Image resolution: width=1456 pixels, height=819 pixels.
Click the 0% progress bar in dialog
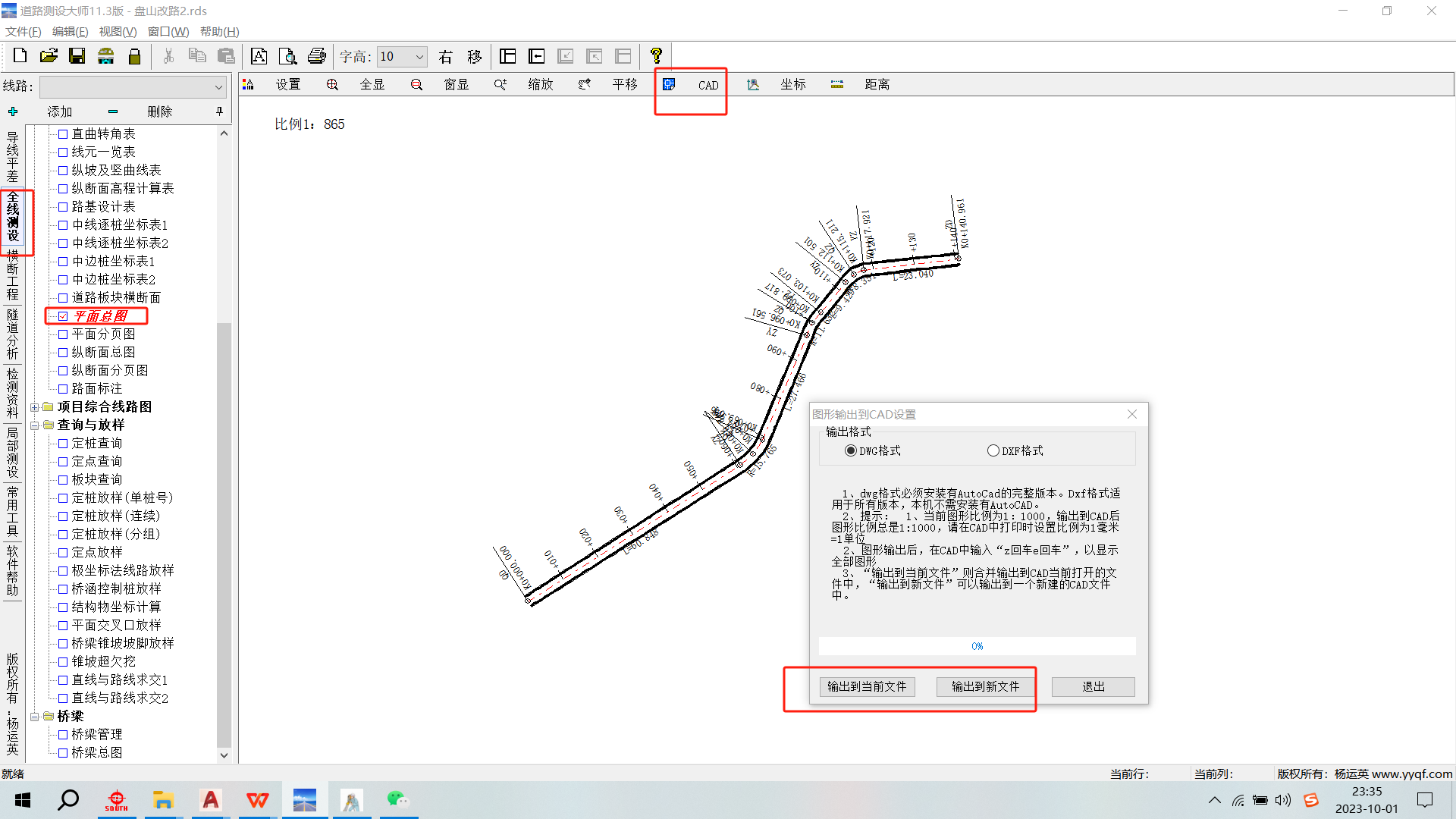click(x=977, y=646)
